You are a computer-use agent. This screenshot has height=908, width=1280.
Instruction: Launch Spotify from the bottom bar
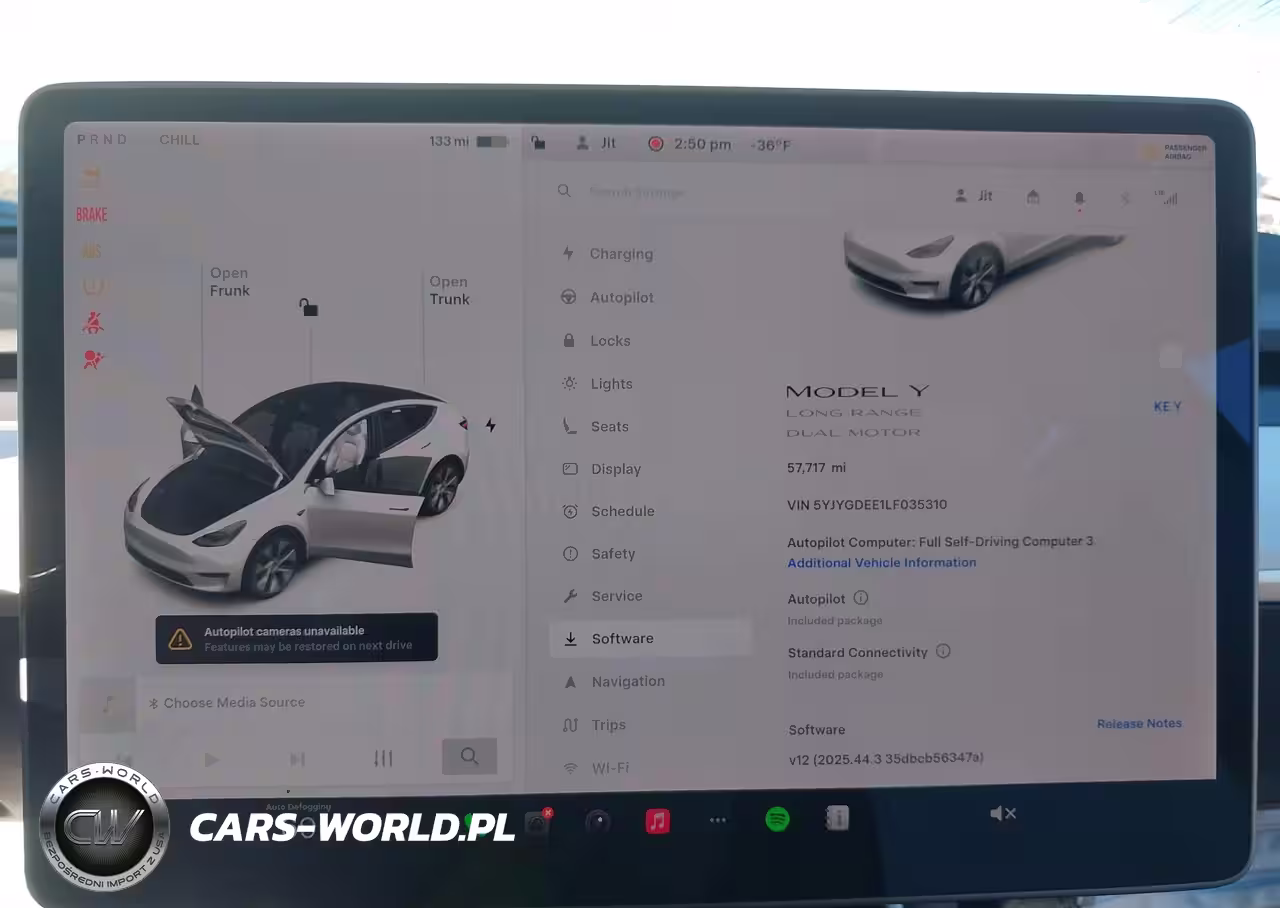pos(777,819)
